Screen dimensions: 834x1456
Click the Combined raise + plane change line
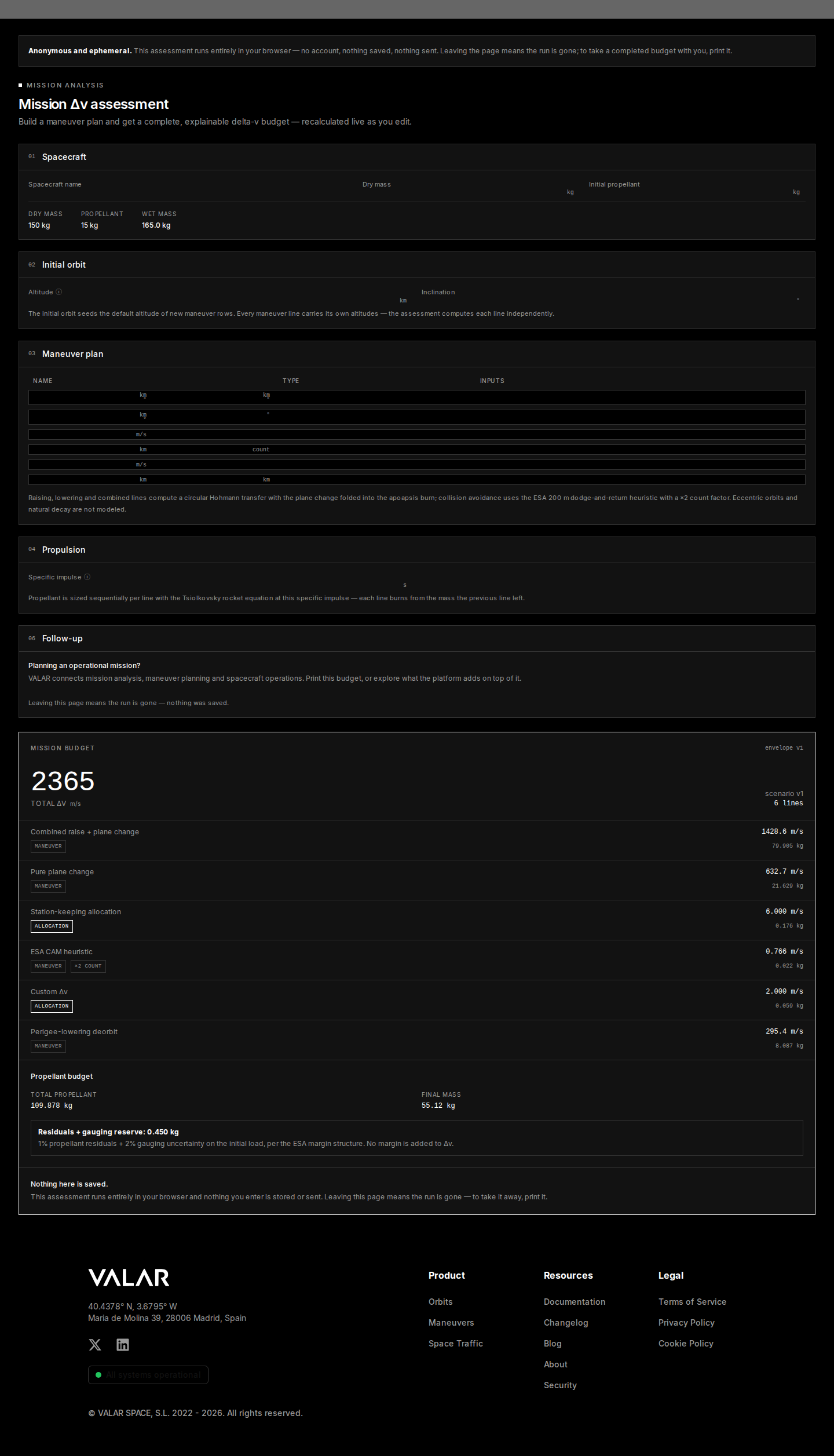point(417,840)
